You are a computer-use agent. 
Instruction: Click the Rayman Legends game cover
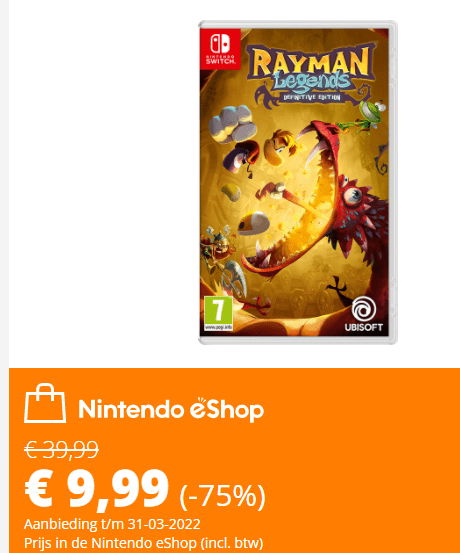298,182
